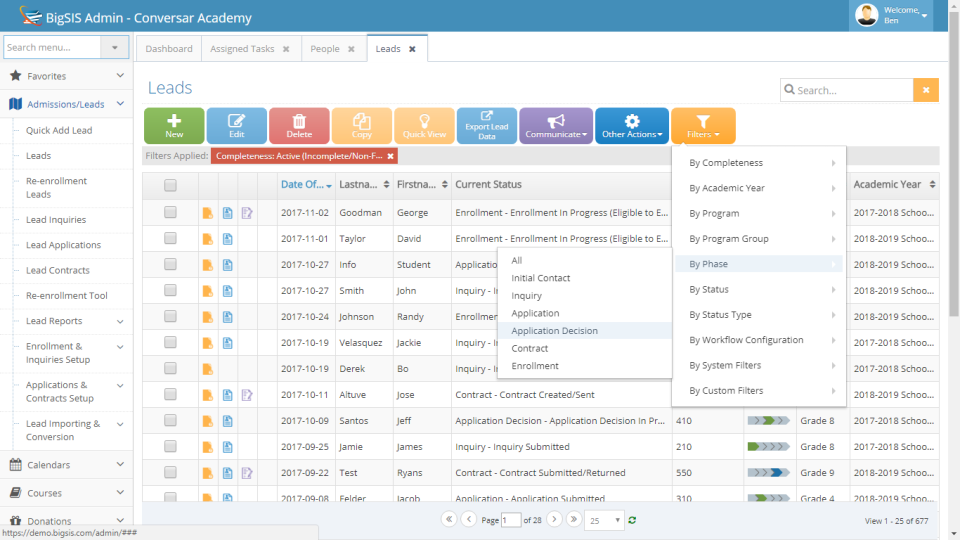Open Export Lead Data button
Viewport: 960px width, 540px height.
tap(487, 126)
